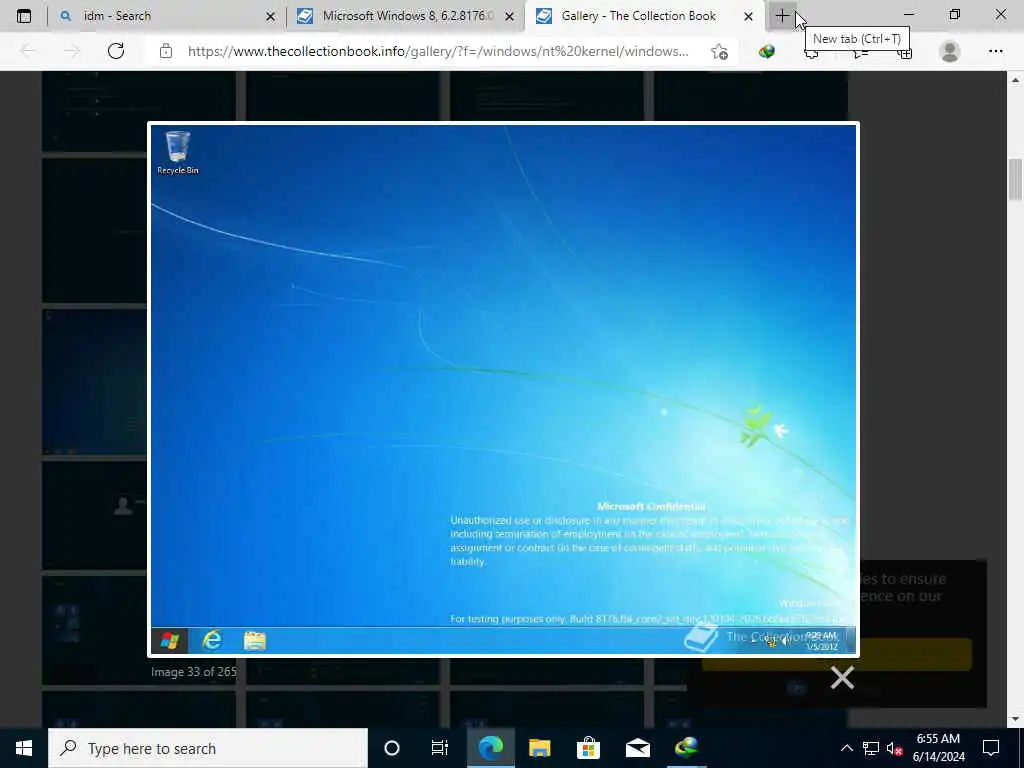Image resolution: width=1024 pixels, height=768 pixels.
Task: Show hidden system tray icons
Action: click(846, 748)
